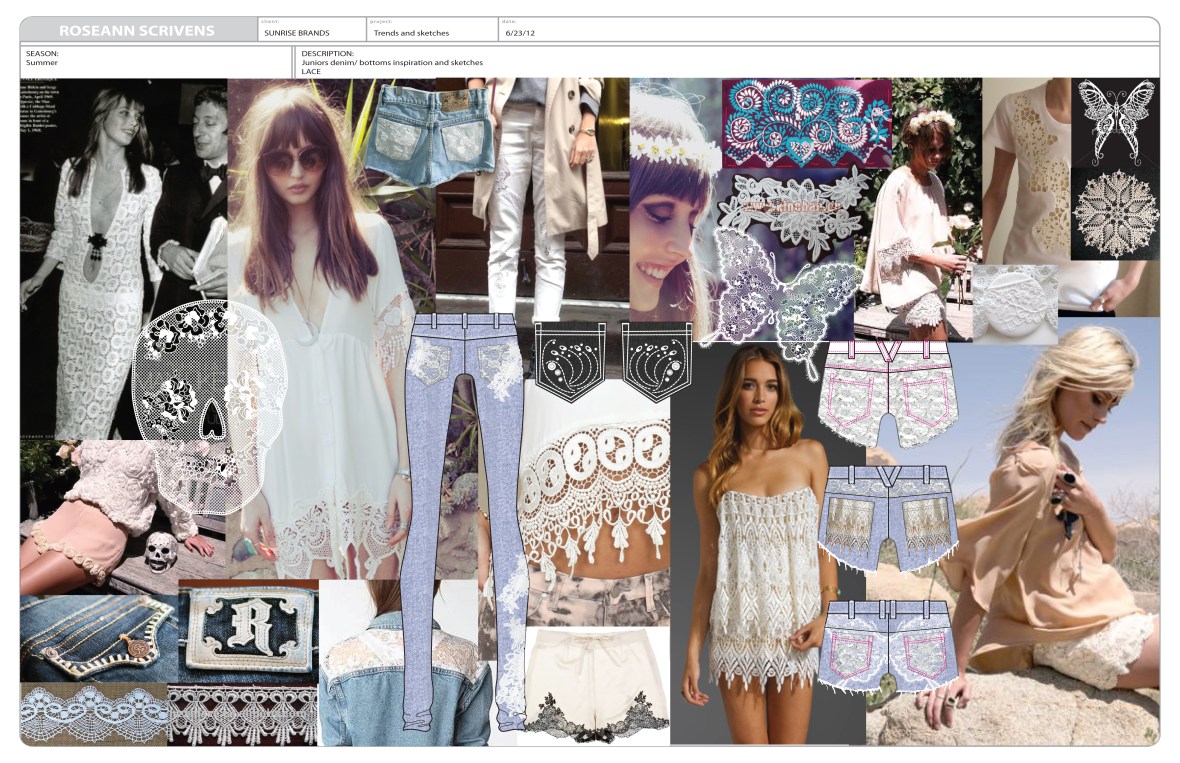This screenshot has height=763, width=1180.
Task: Click the ROSEANN SCRIVENS title header
Action: [x=136, y=31]
